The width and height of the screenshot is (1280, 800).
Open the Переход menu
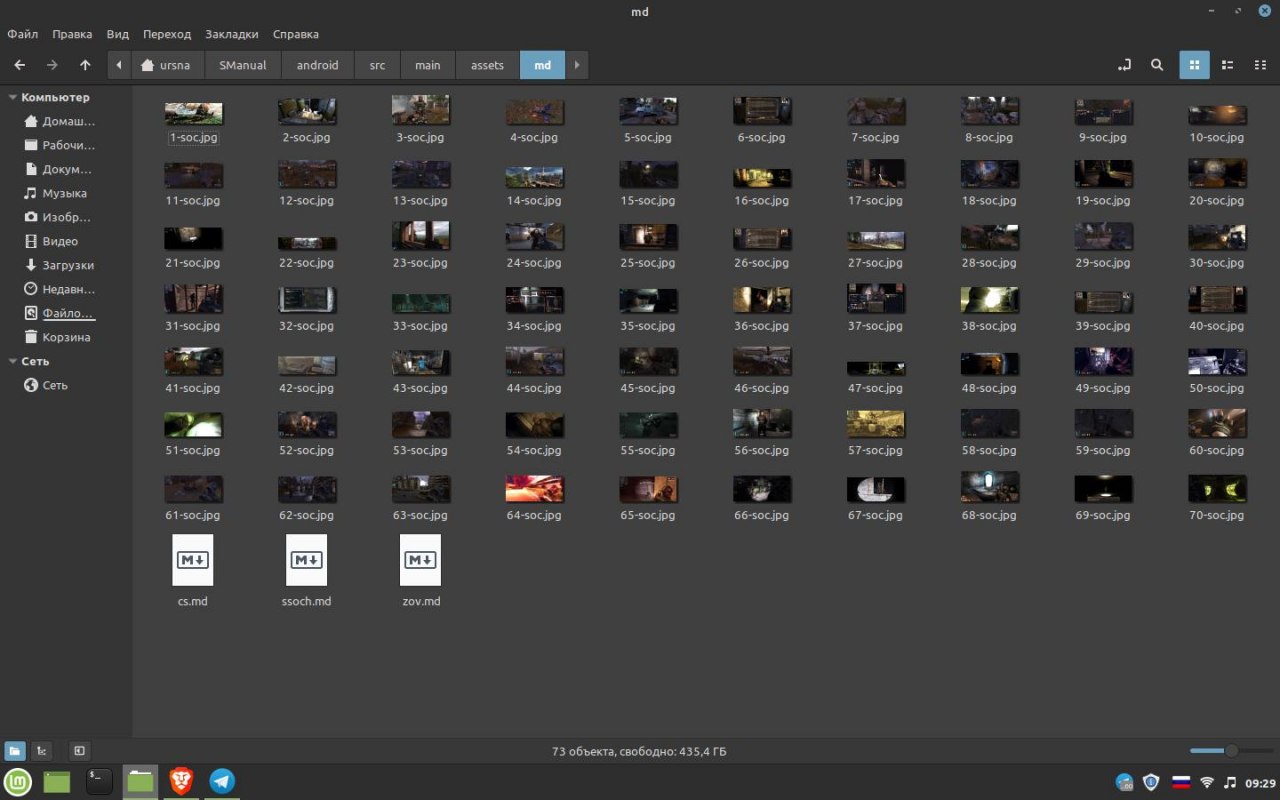point(167,34)
